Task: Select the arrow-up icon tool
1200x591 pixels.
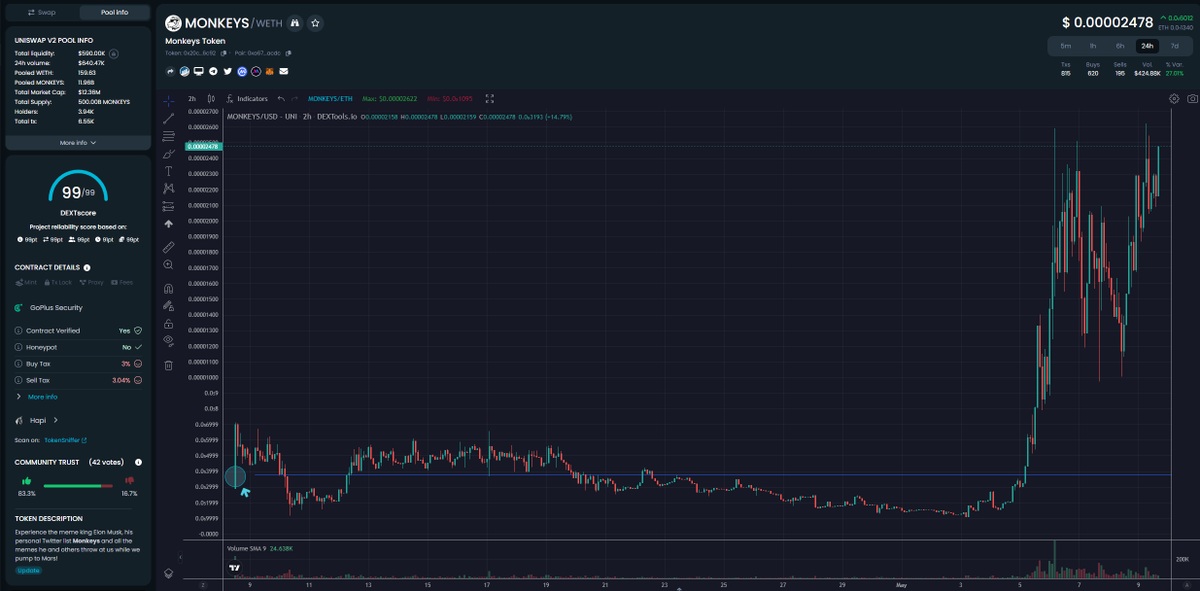Action: point(168,224)
